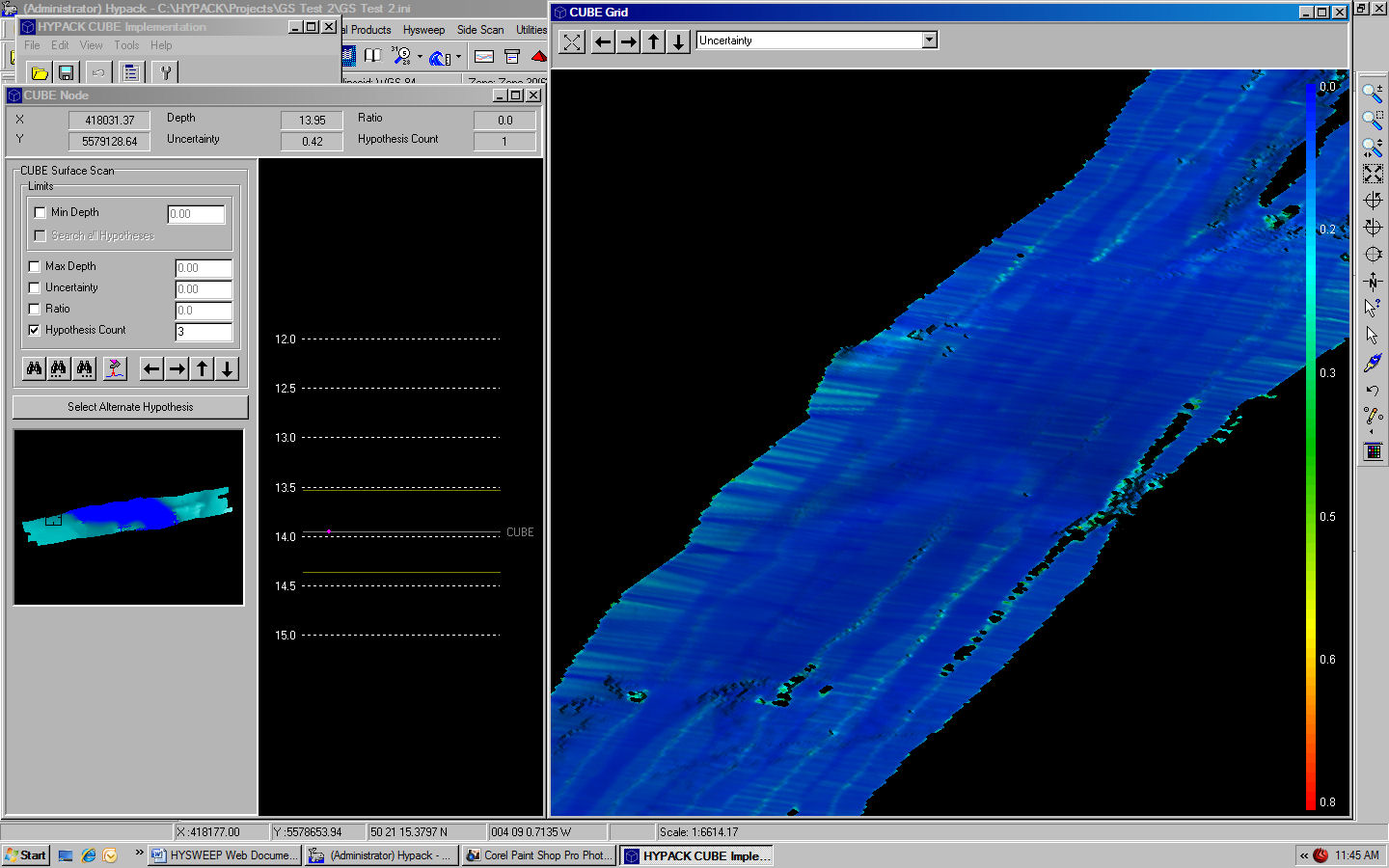Click the left arrow node navigation icon
Image resolution: width=1389 pixels, height=868 pixels.
(150, 368)
